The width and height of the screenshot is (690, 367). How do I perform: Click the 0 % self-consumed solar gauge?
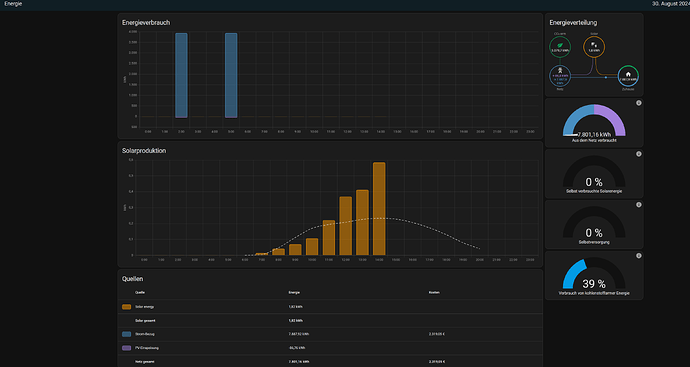(594, 172)
